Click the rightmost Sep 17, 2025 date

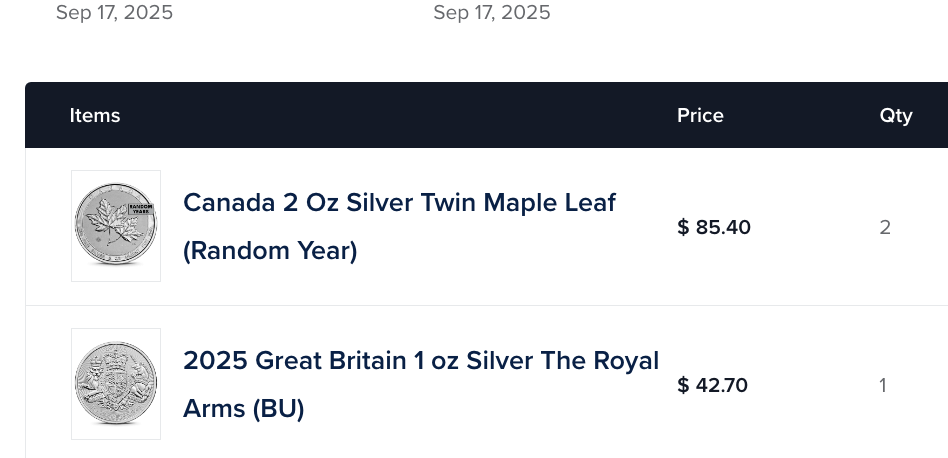coord(492,13)
